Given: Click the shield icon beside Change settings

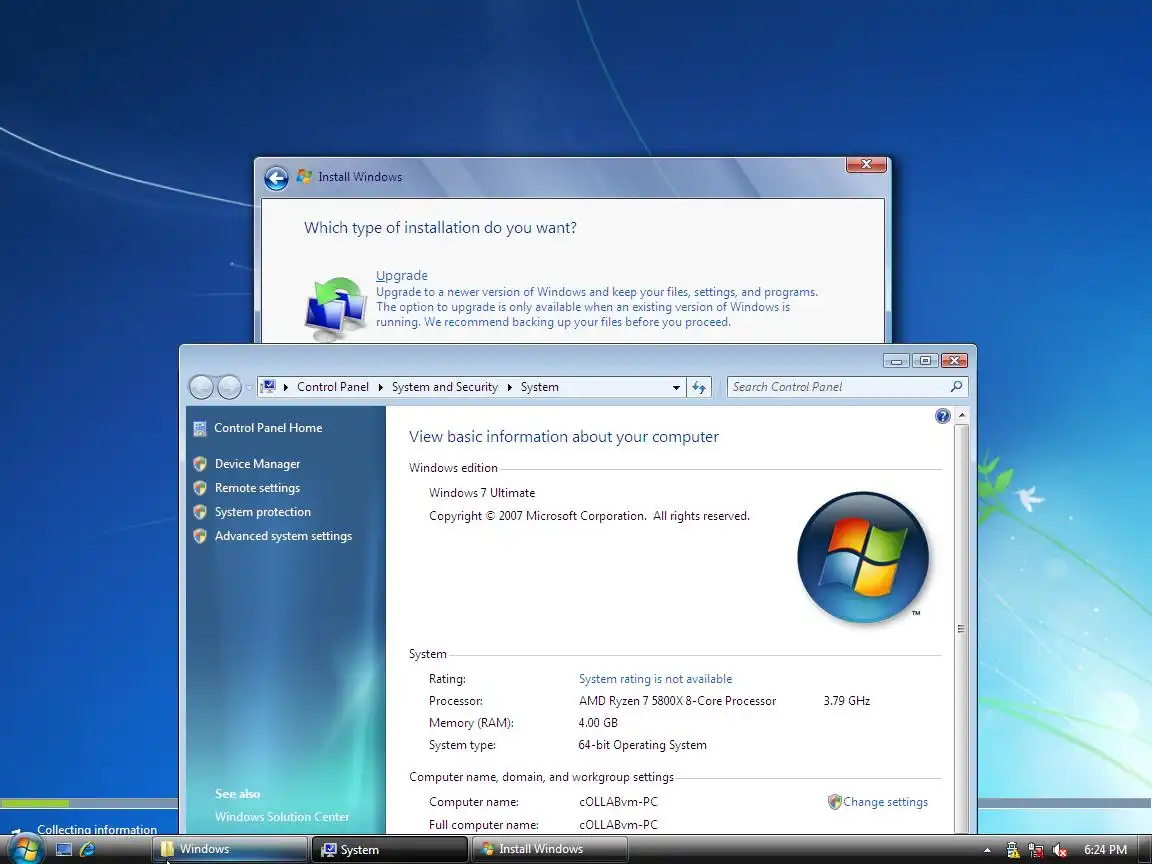Looking at the screenshot, I should click(834, 802).
